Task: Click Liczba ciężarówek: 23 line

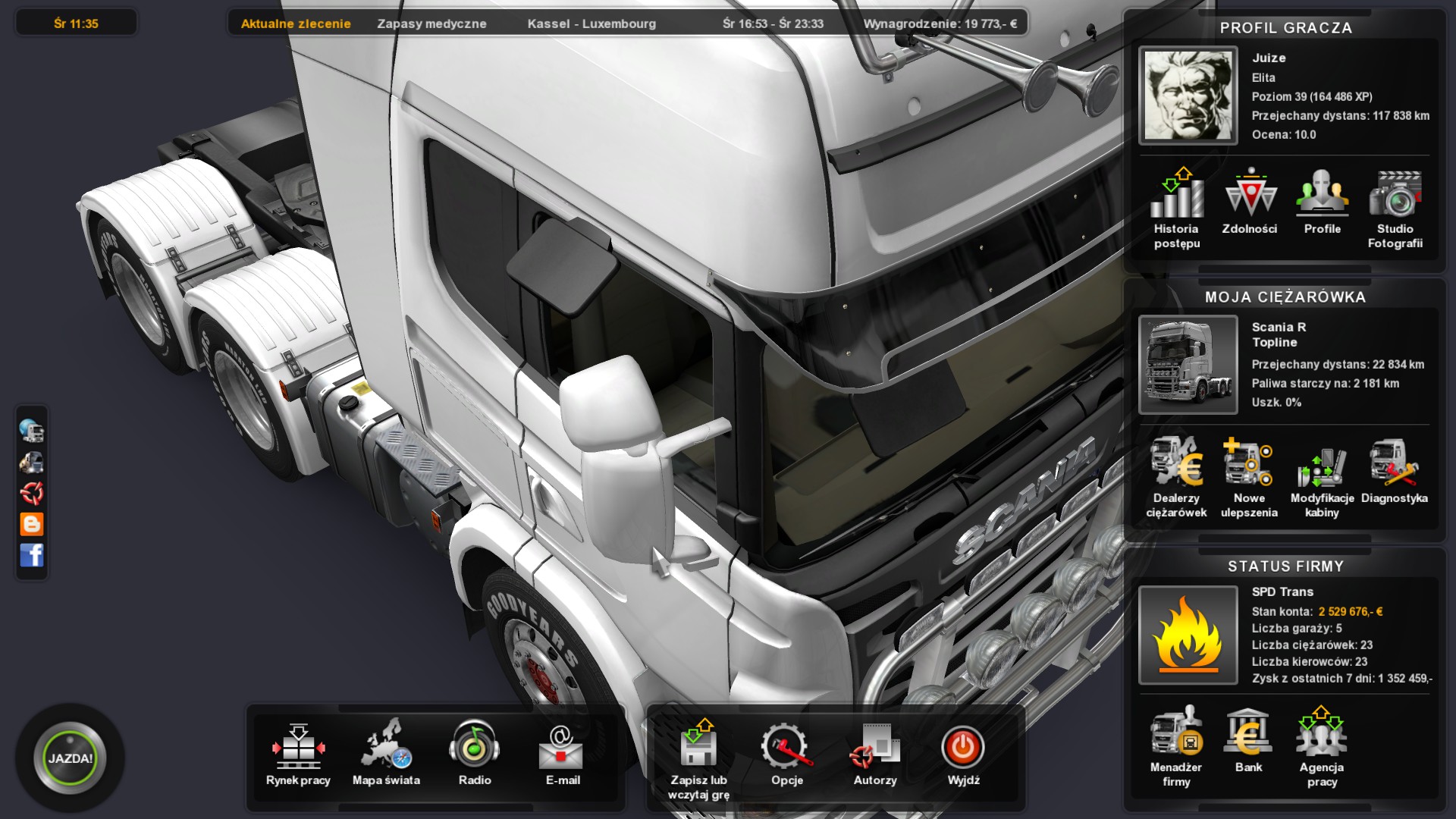Action: click(1312, 645)
